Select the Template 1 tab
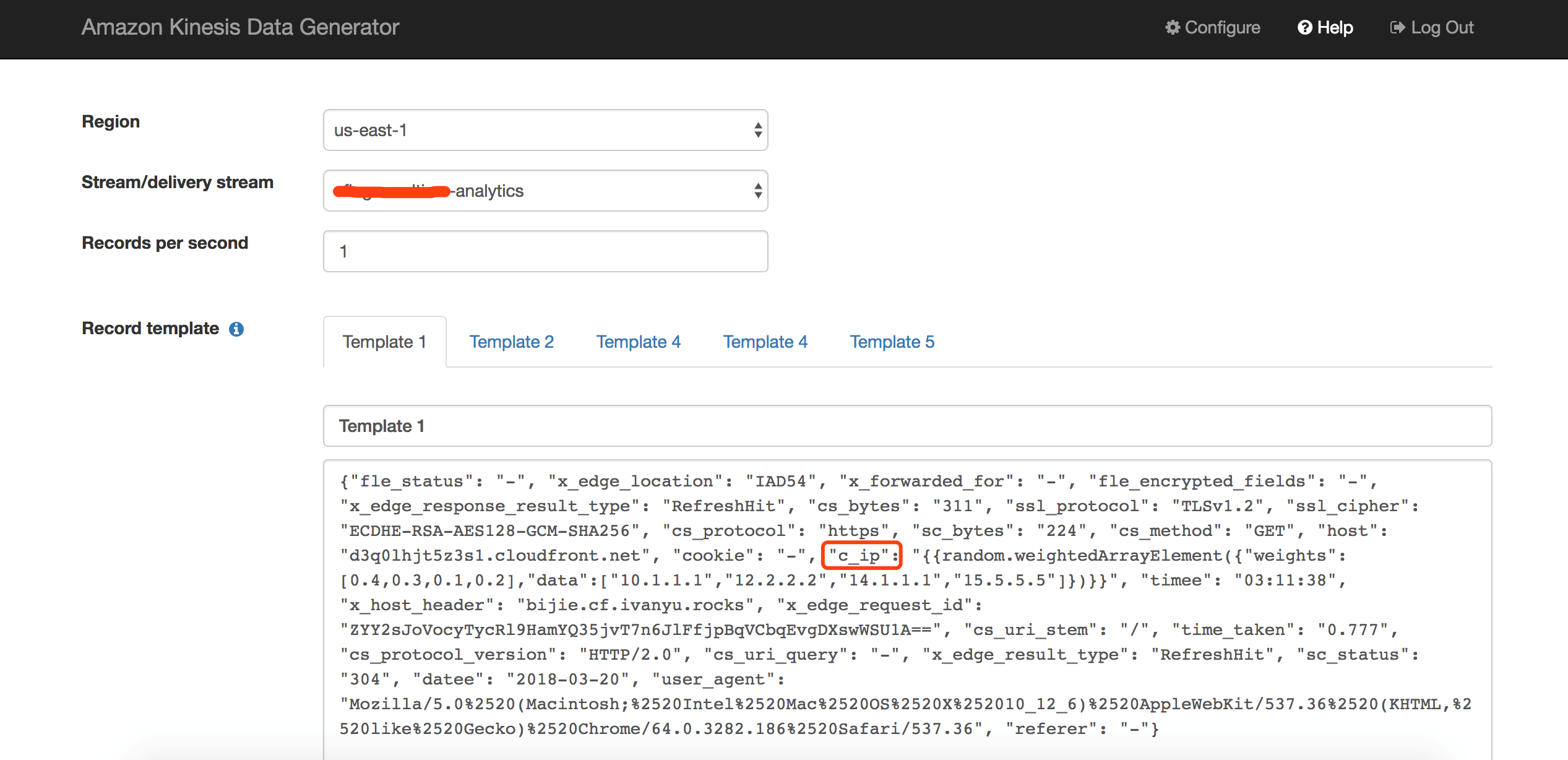This screenshot has height=760, width=1568. click(x=384, y=342)
